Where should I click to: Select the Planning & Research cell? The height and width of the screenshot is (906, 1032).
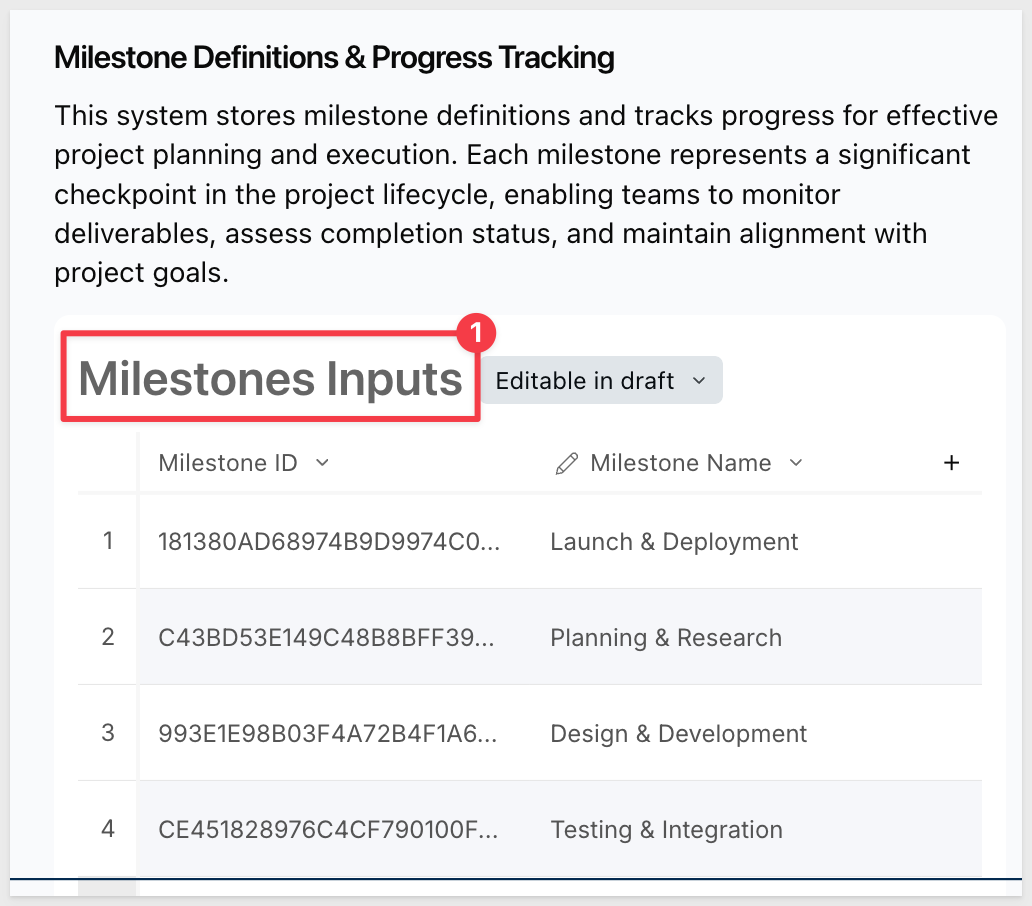click(666, 638)
